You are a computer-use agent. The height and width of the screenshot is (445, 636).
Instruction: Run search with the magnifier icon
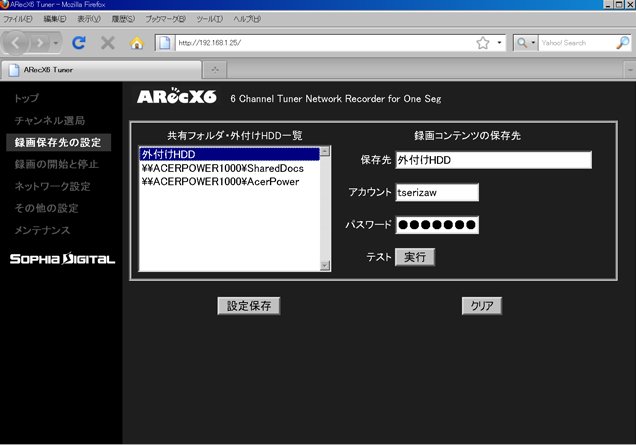[623, 43]
